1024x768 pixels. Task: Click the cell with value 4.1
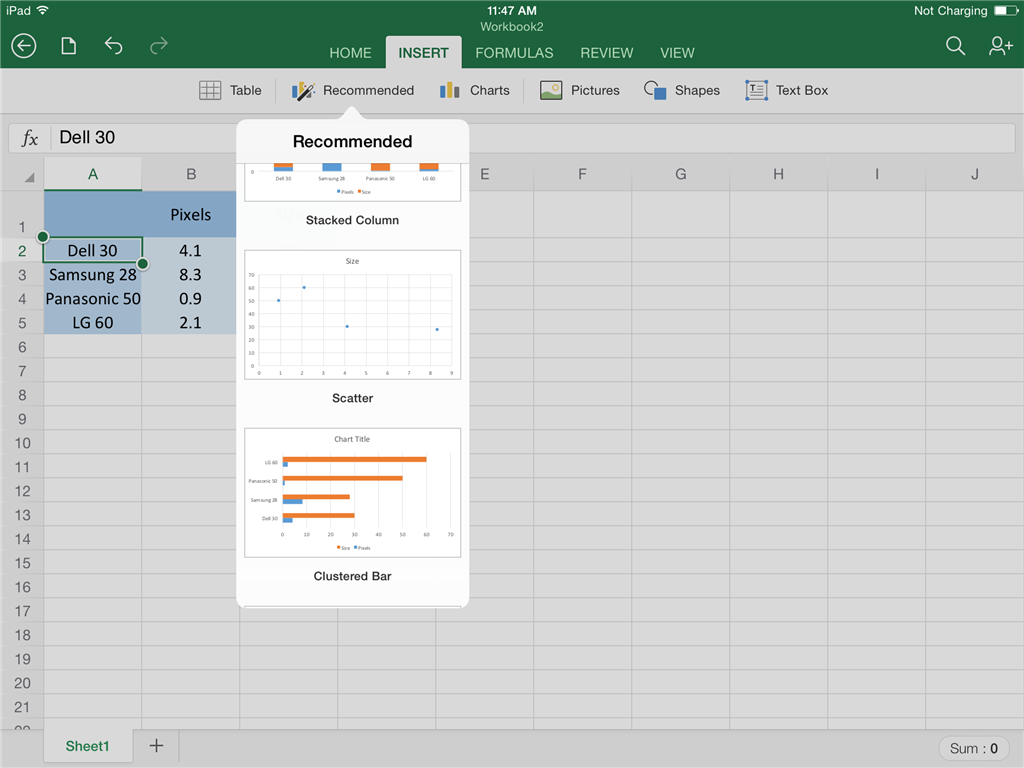tap(190, 251)
